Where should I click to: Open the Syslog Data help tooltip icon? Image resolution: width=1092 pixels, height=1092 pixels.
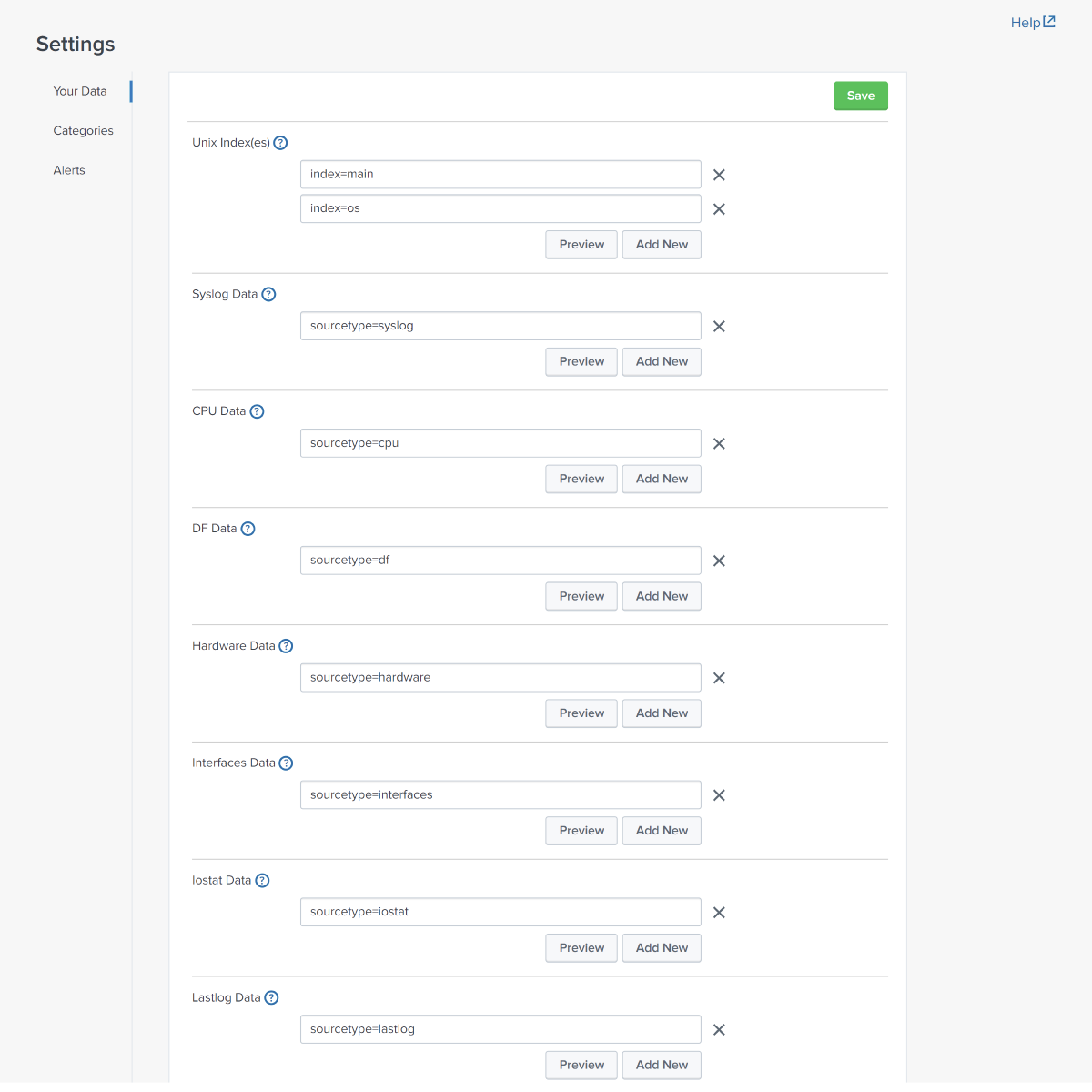(x=268, y=295)
